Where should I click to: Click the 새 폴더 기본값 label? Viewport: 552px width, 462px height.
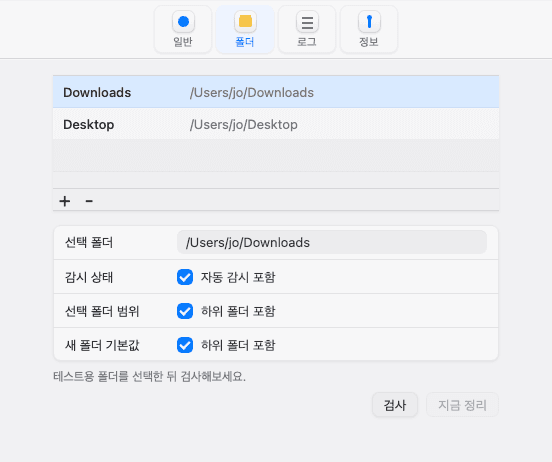click(102, 345)
